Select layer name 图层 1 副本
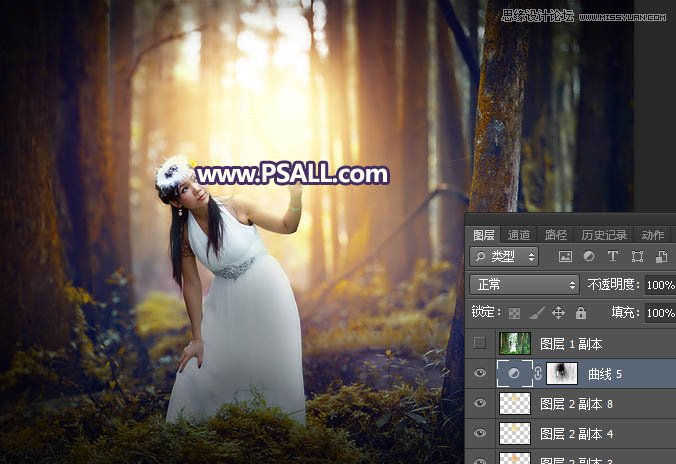676x464 pixels. (x=571, y=344)
